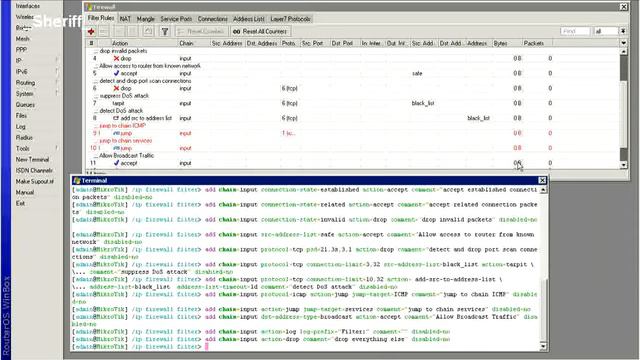Viewport: 640px width, 360px height.
Task: Open the PPP menu item
Action: (x=21, y=50)
